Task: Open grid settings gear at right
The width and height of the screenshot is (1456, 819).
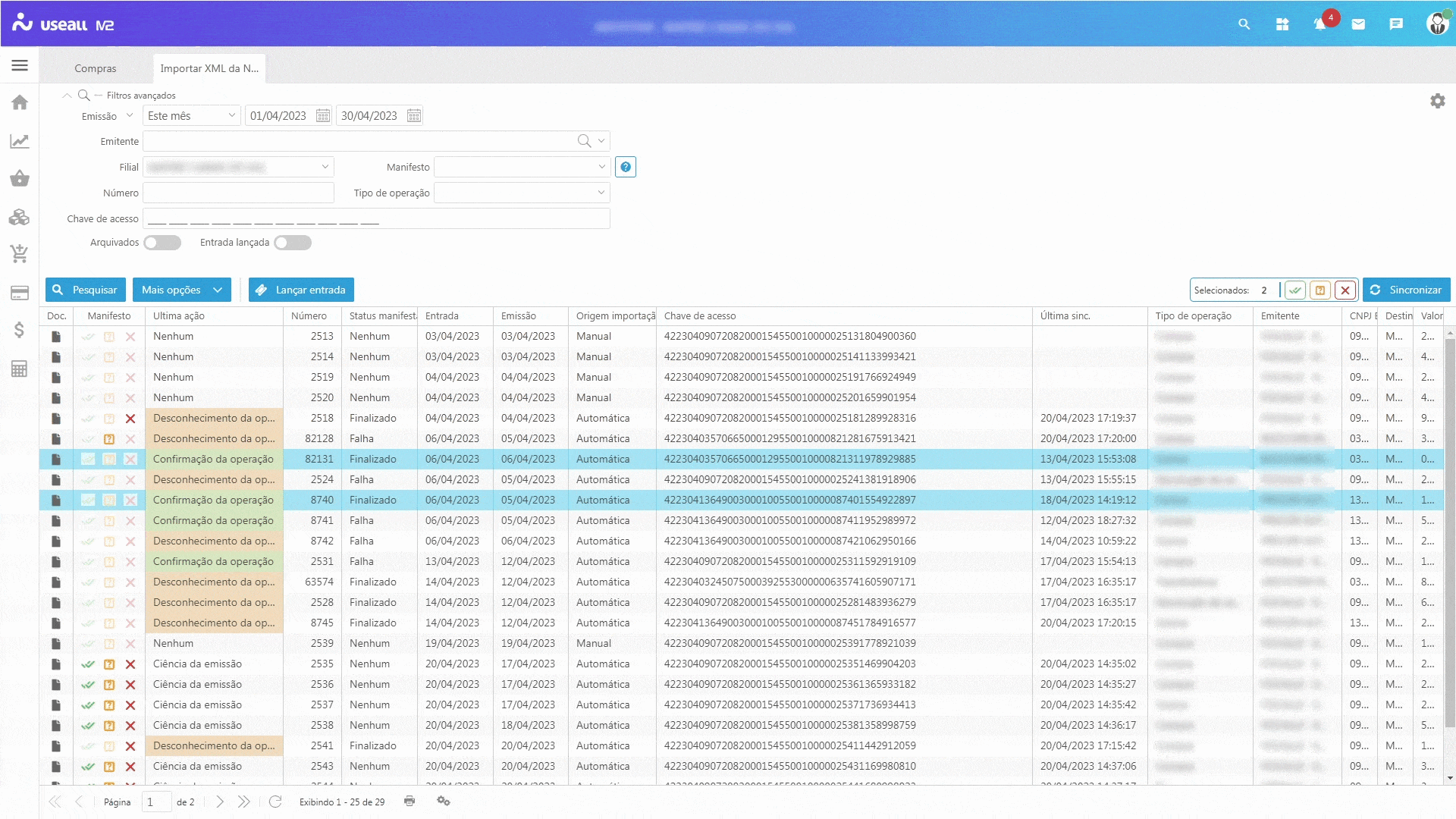Action: pos(1438,101)
